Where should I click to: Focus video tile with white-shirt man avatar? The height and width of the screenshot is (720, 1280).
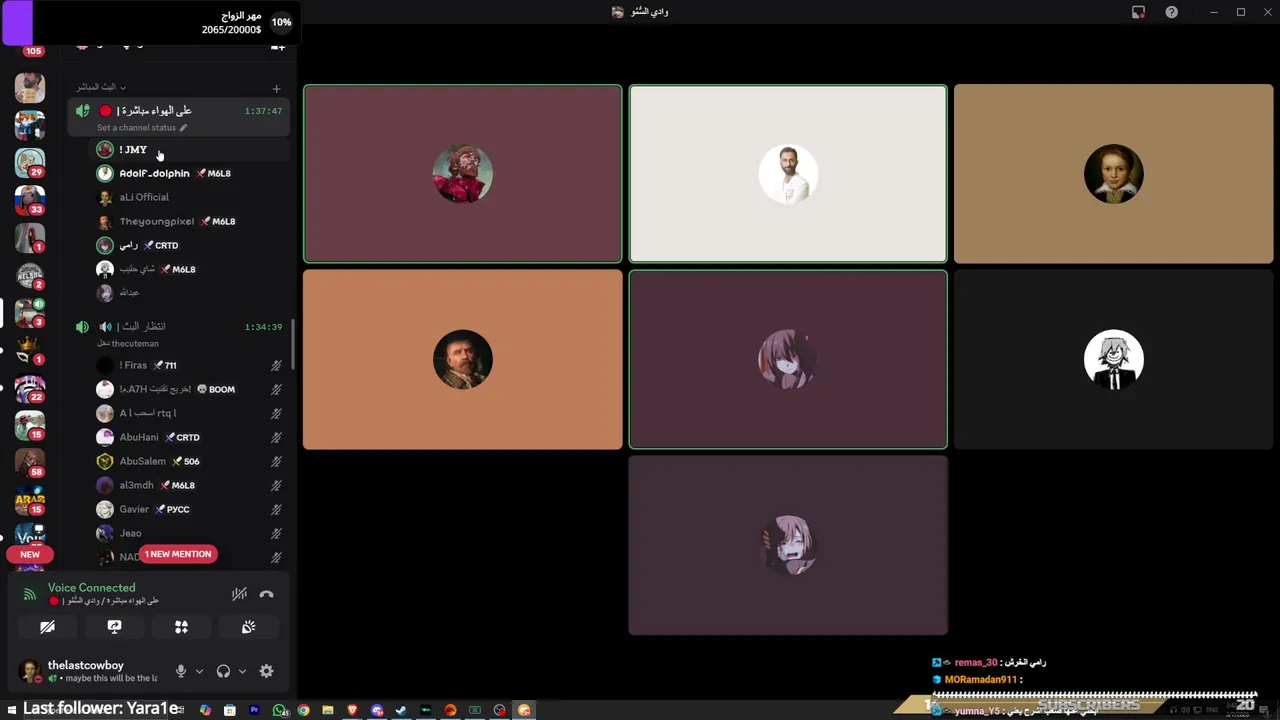point(788,174)
